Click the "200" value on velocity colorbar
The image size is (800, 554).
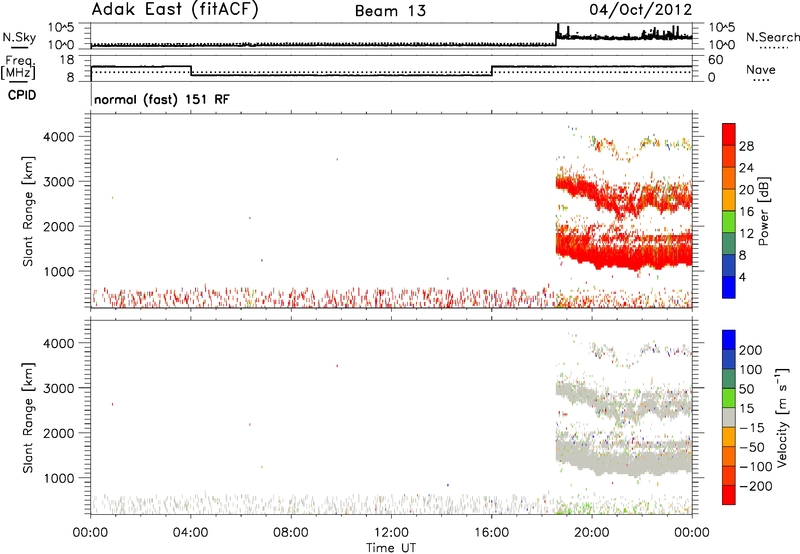coord(751,350)
